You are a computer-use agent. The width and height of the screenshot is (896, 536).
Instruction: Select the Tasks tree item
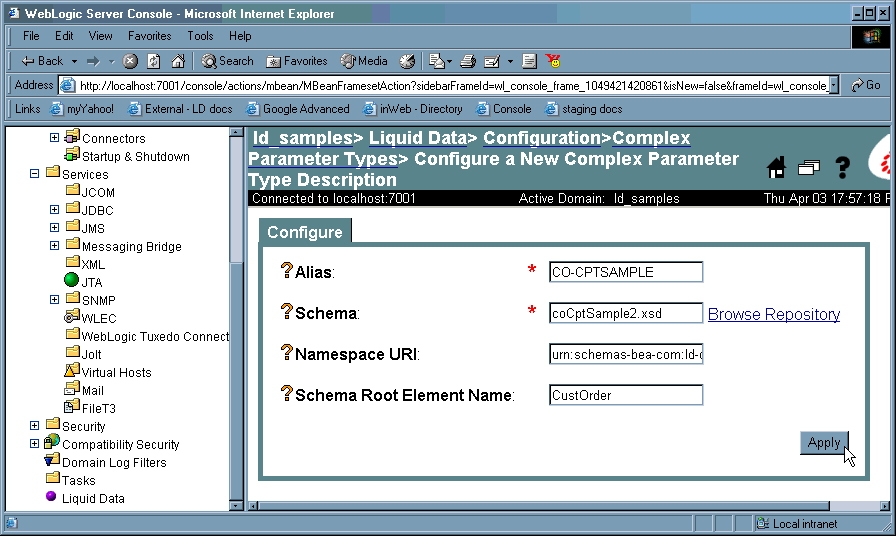pyautogui.click(x=78, y=481)
